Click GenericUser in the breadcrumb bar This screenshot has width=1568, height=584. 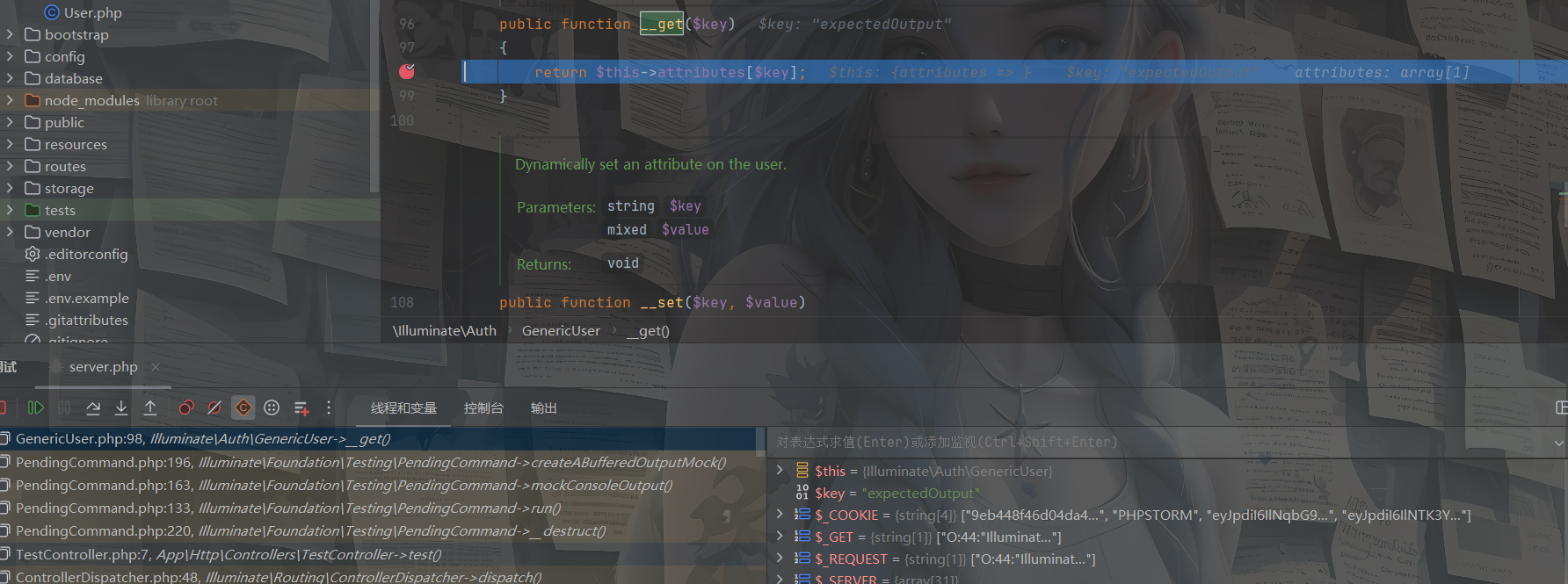point(561,331)
